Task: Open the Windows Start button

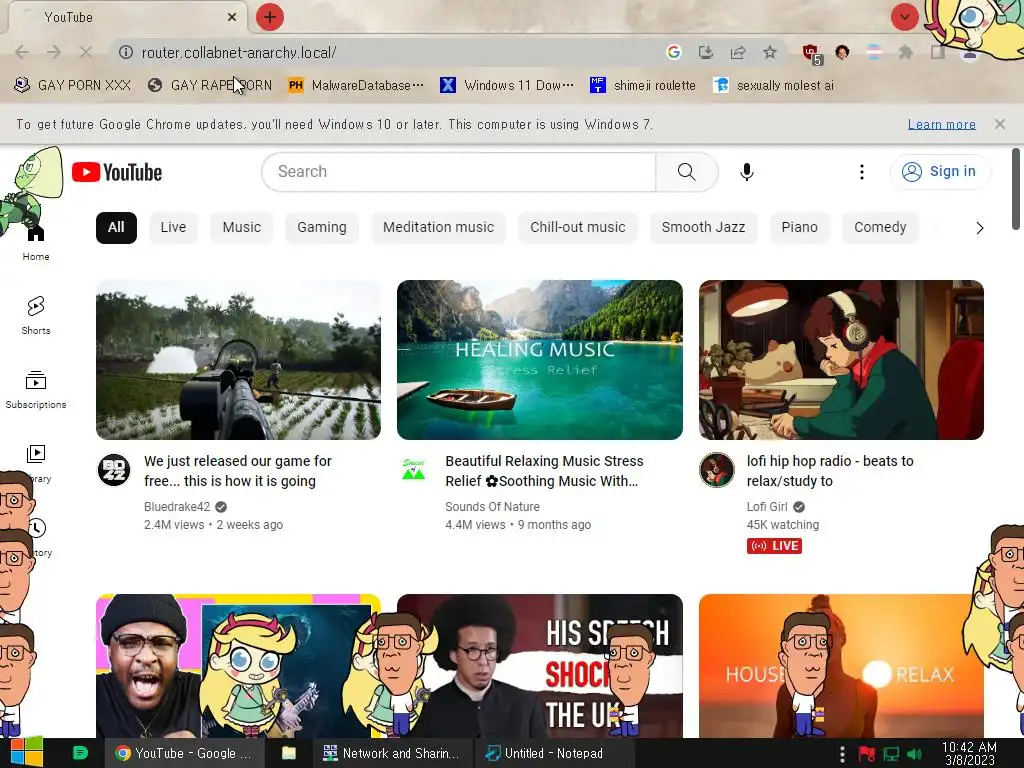Action: [x=26, y=753]
